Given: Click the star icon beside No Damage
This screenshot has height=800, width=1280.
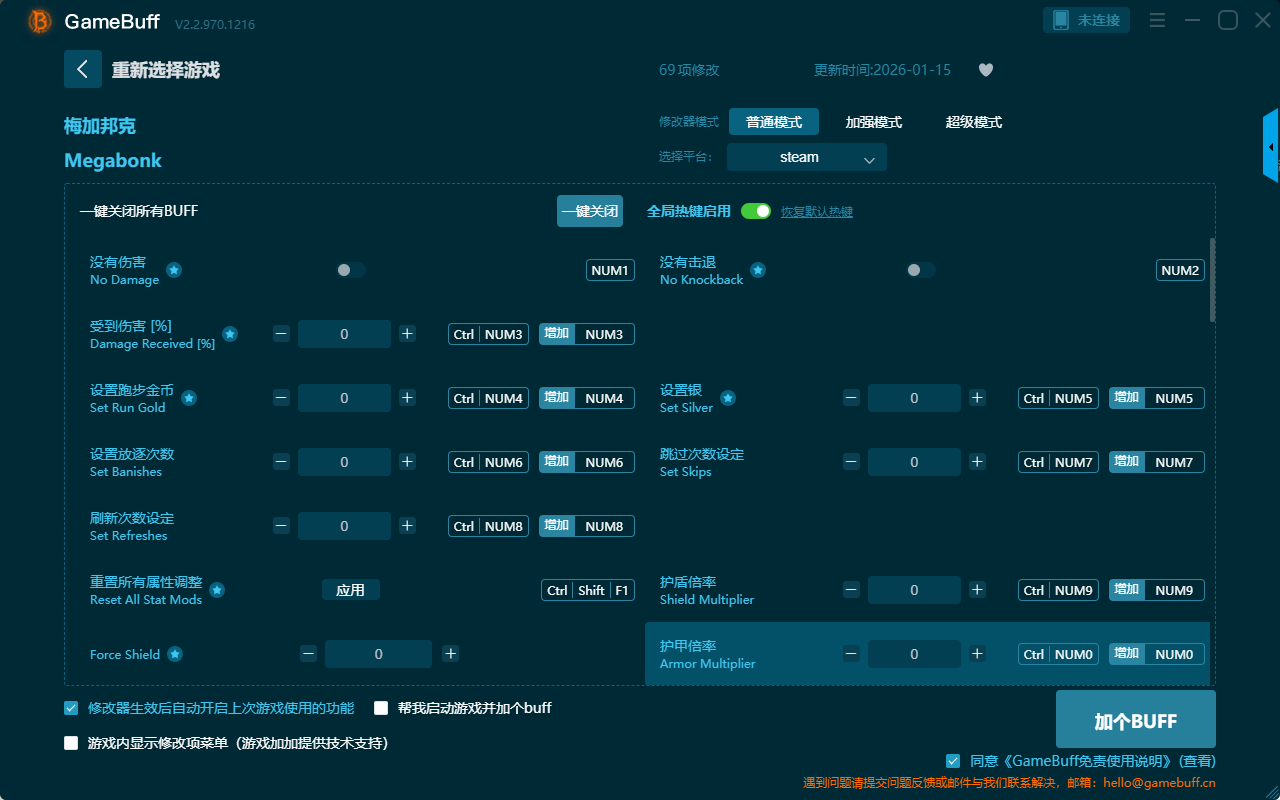Looking at the screenshot, I should (174, 270).
